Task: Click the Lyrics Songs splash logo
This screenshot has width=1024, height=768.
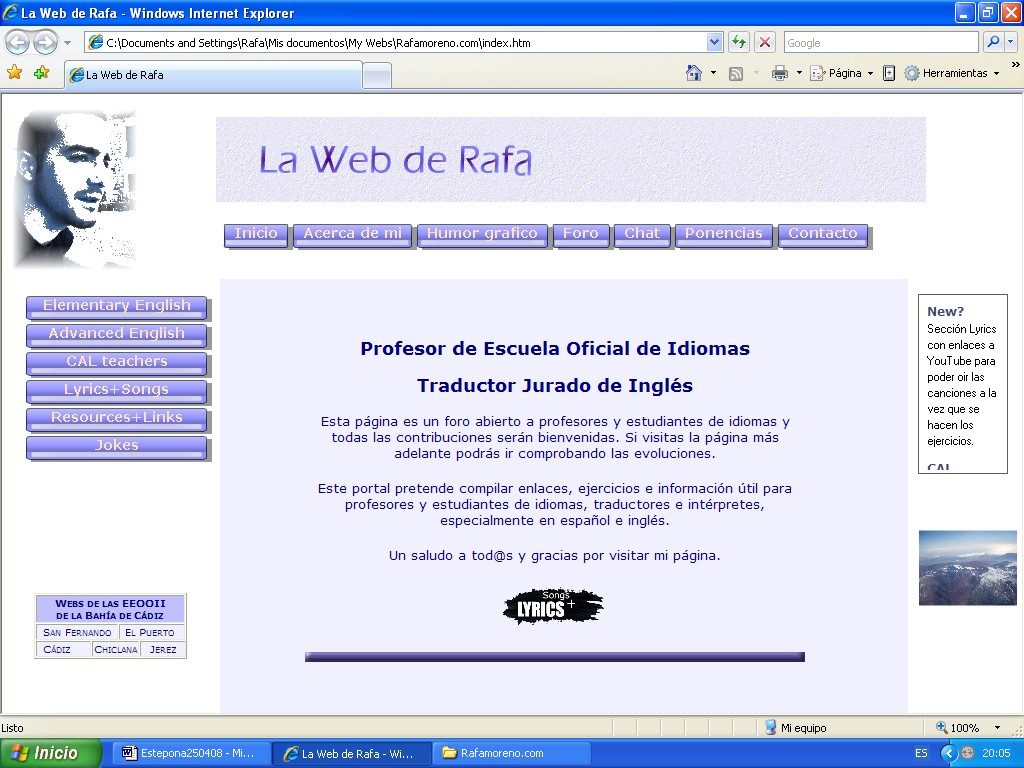Action: pyautogui.click(x=553, y=606)
